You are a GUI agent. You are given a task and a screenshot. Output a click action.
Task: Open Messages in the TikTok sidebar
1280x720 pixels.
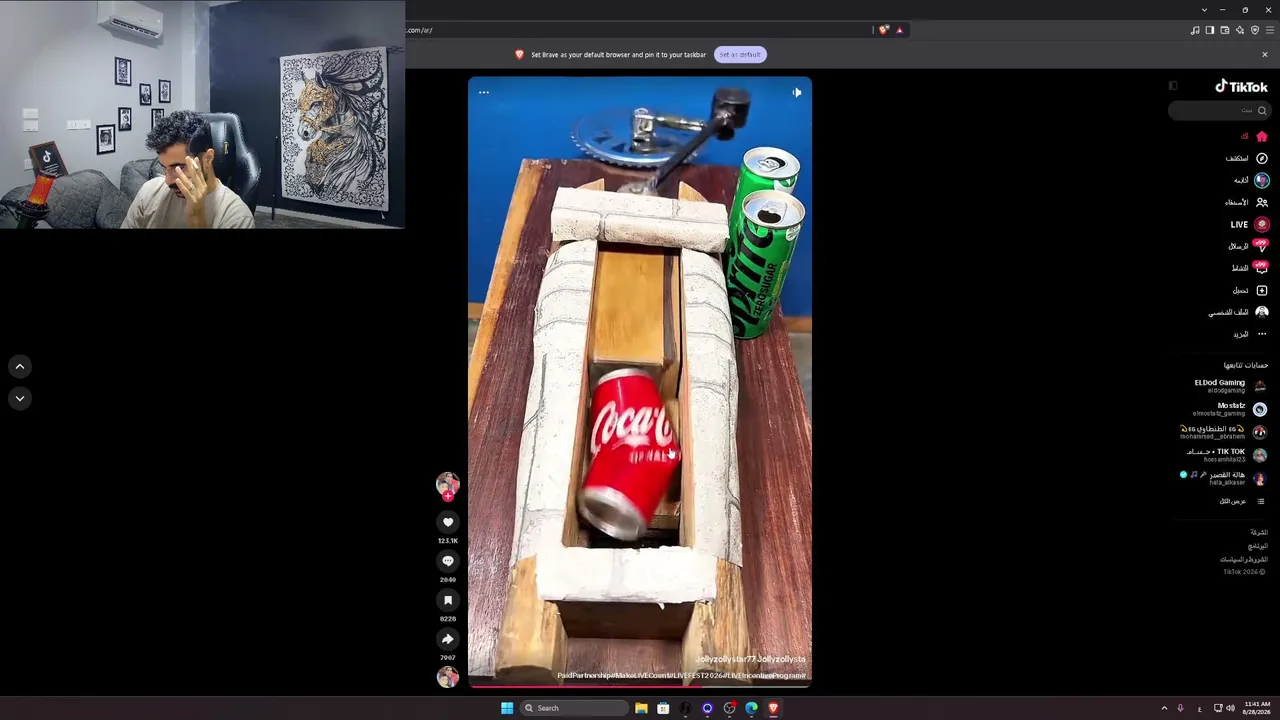coord(1248,246)
